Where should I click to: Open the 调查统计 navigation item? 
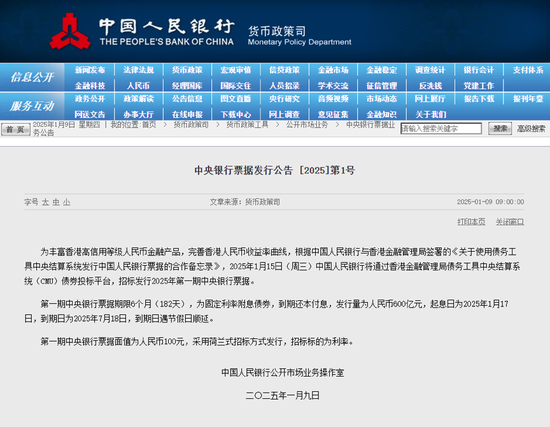tap(430, 70)
